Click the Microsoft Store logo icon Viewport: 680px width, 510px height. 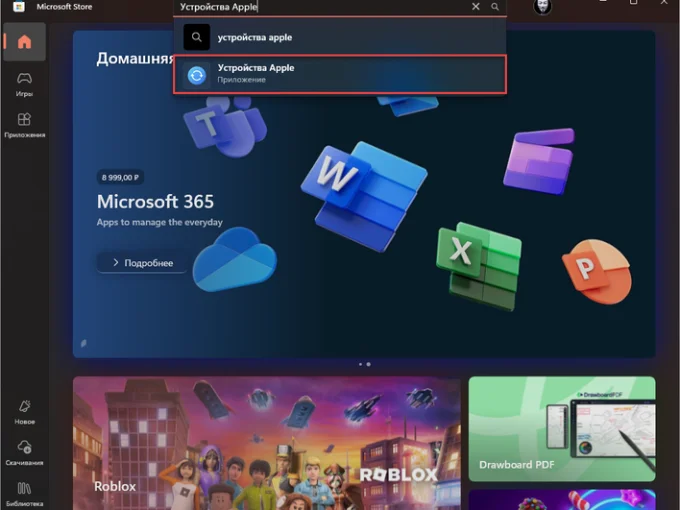point(19,7)
